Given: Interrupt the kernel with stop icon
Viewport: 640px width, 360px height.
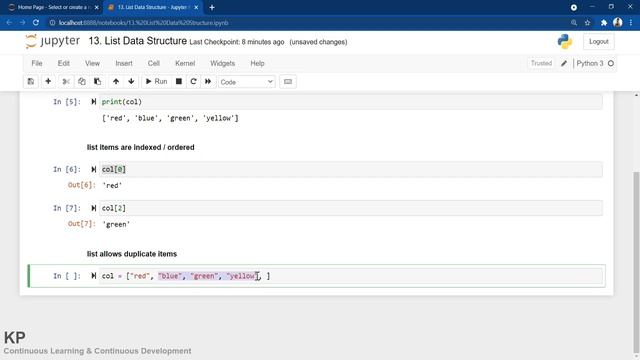Looking at the screenshot, I should [x=179, y=82].
